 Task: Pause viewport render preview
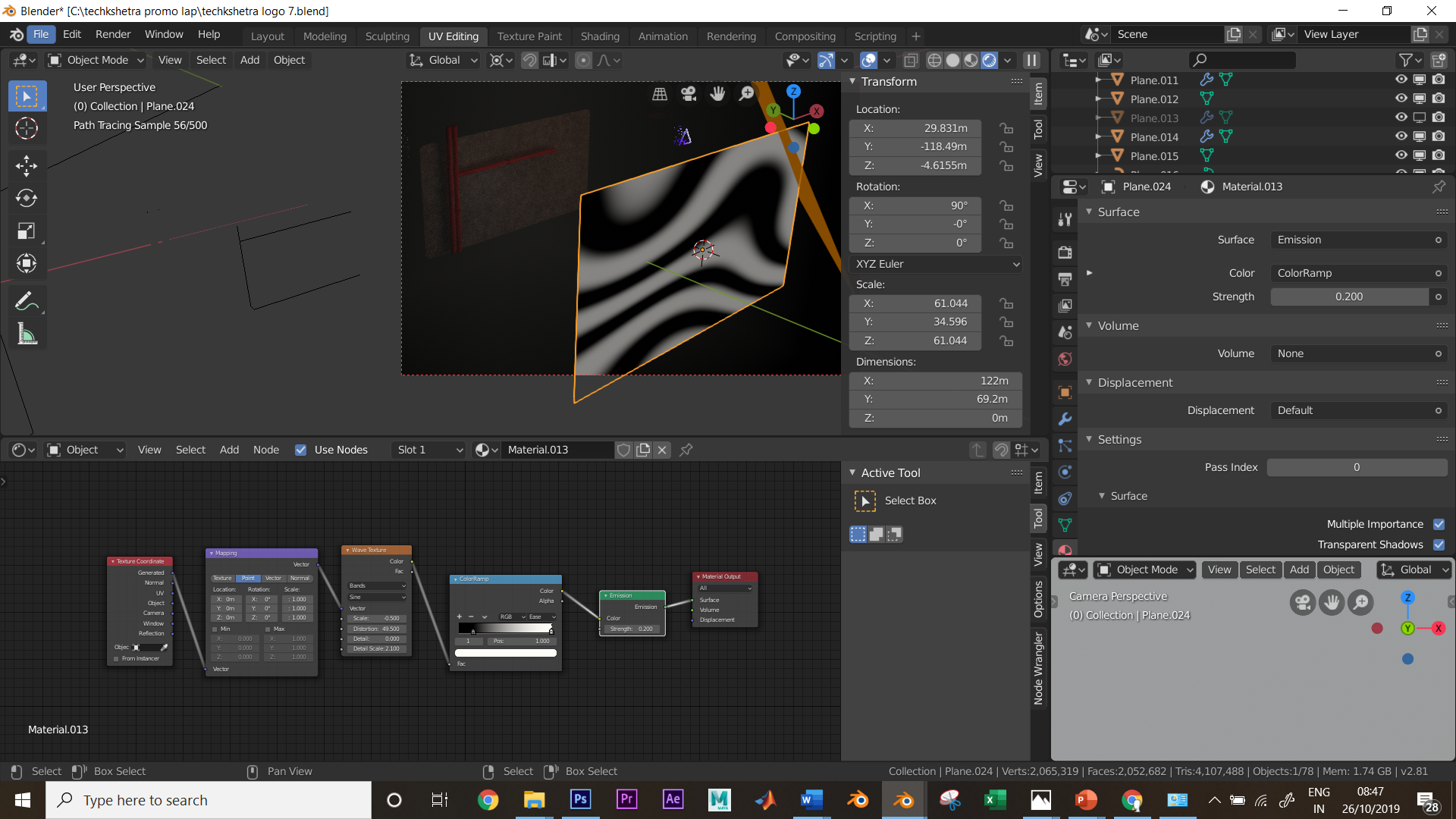click(1031, 60)
